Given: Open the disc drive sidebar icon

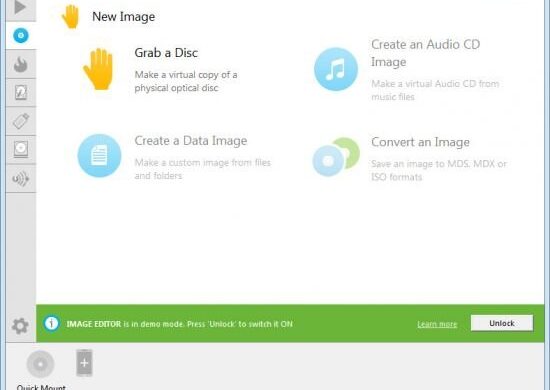Looking at the screenshot, I should coord(21,149).
